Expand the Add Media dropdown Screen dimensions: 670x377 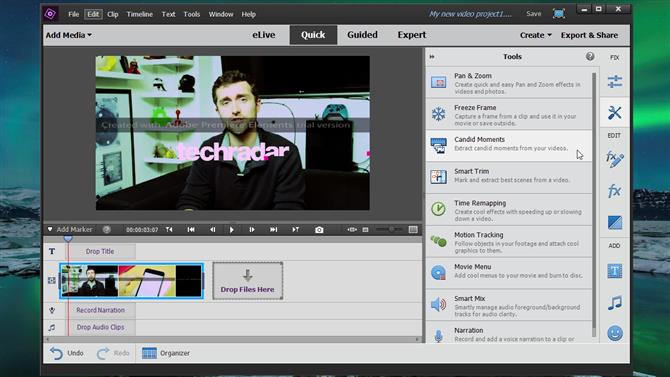pos(69,35)
